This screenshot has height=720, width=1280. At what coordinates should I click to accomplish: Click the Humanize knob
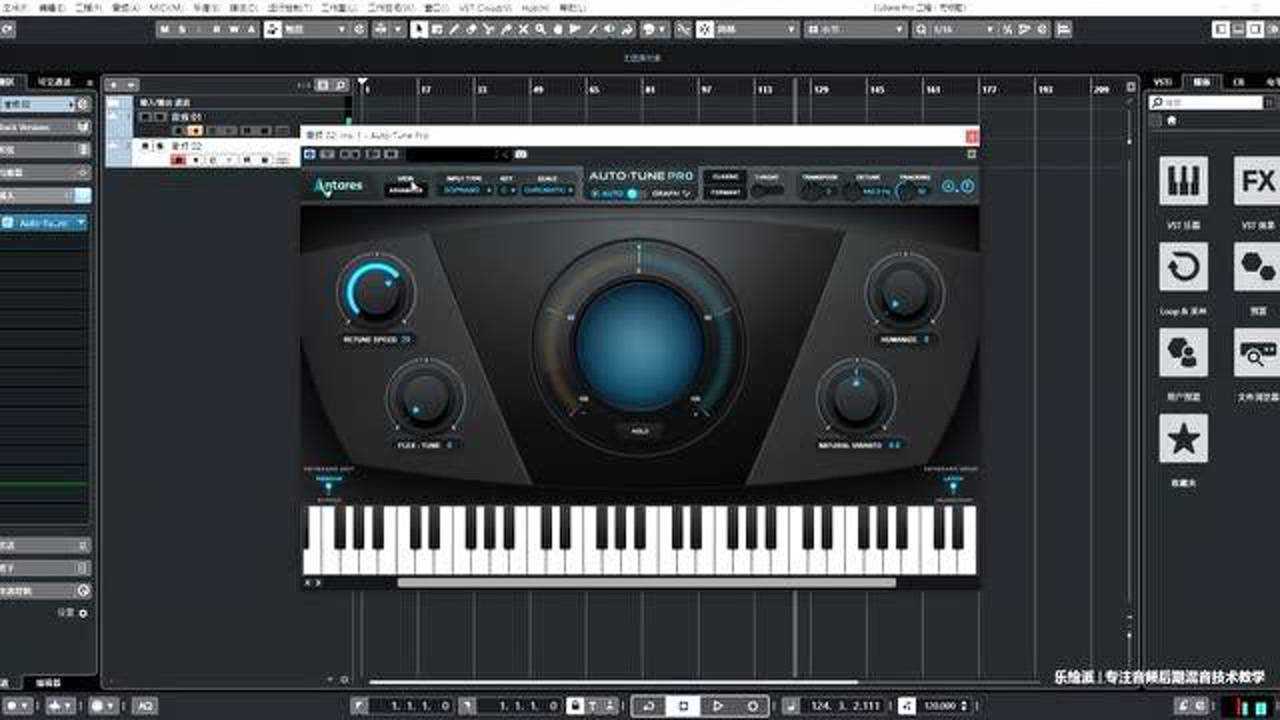(904, 291)
